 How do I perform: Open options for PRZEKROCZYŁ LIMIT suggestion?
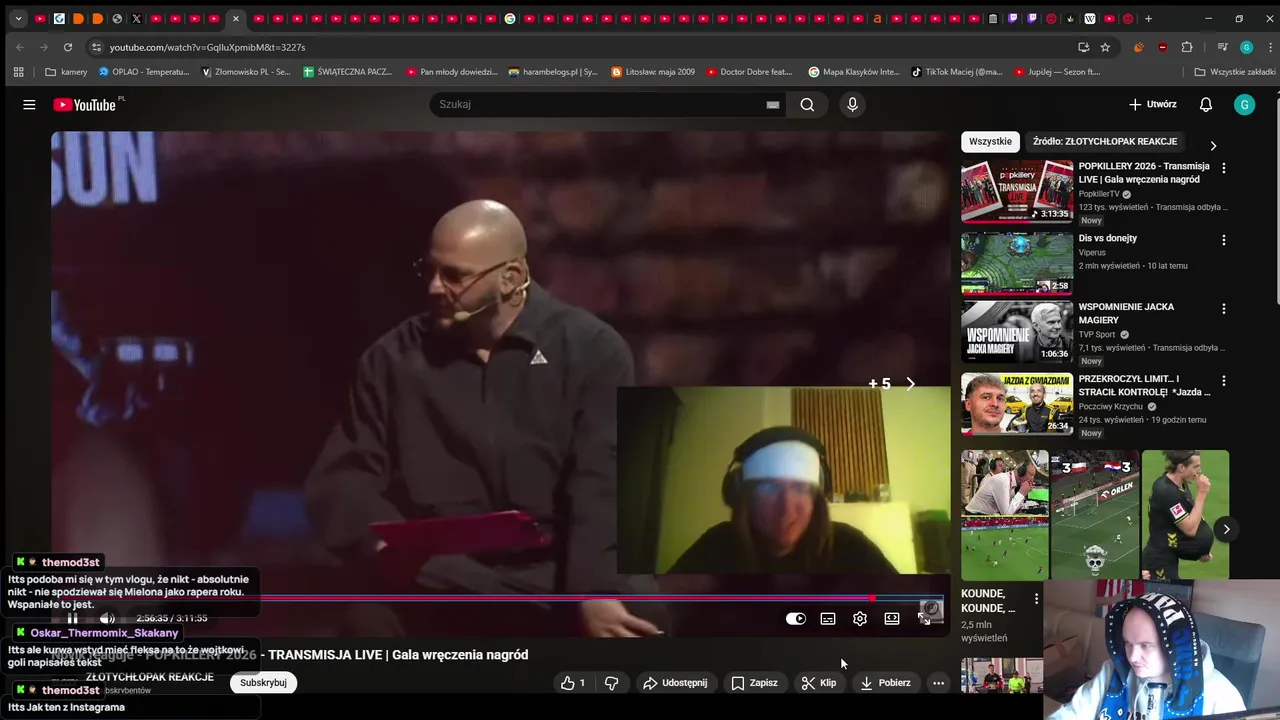point(1223,381)
